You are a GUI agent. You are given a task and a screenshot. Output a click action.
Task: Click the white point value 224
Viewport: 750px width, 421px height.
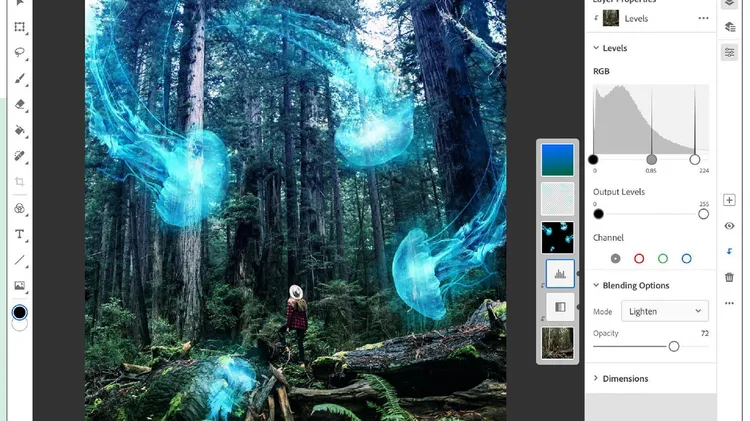(704, 170)
